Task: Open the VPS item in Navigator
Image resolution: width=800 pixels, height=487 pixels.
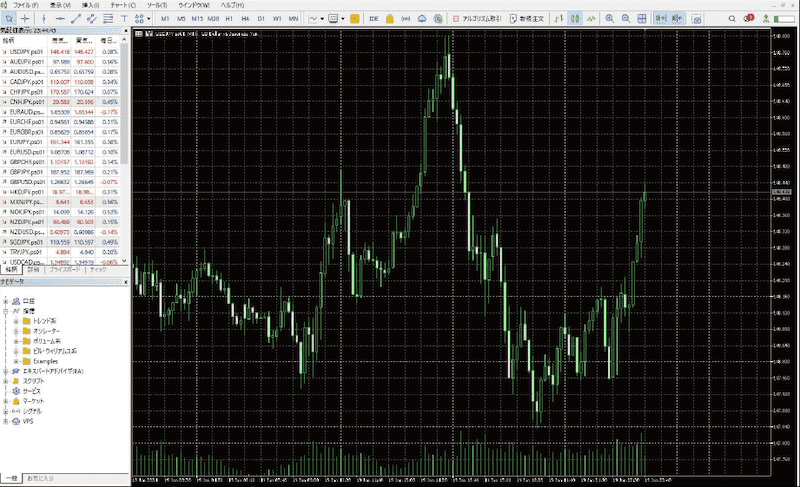Action: 29,420
